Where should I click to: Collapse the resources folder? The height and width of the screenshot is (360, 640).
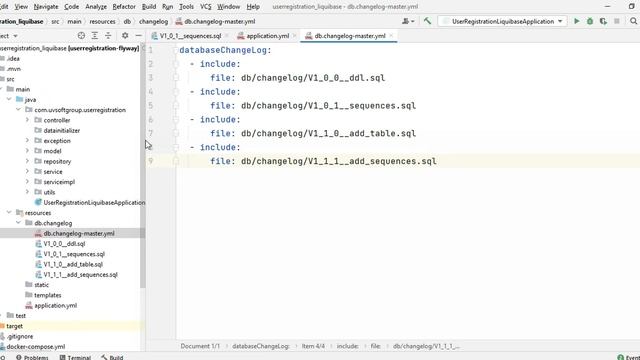pos(9,213)
